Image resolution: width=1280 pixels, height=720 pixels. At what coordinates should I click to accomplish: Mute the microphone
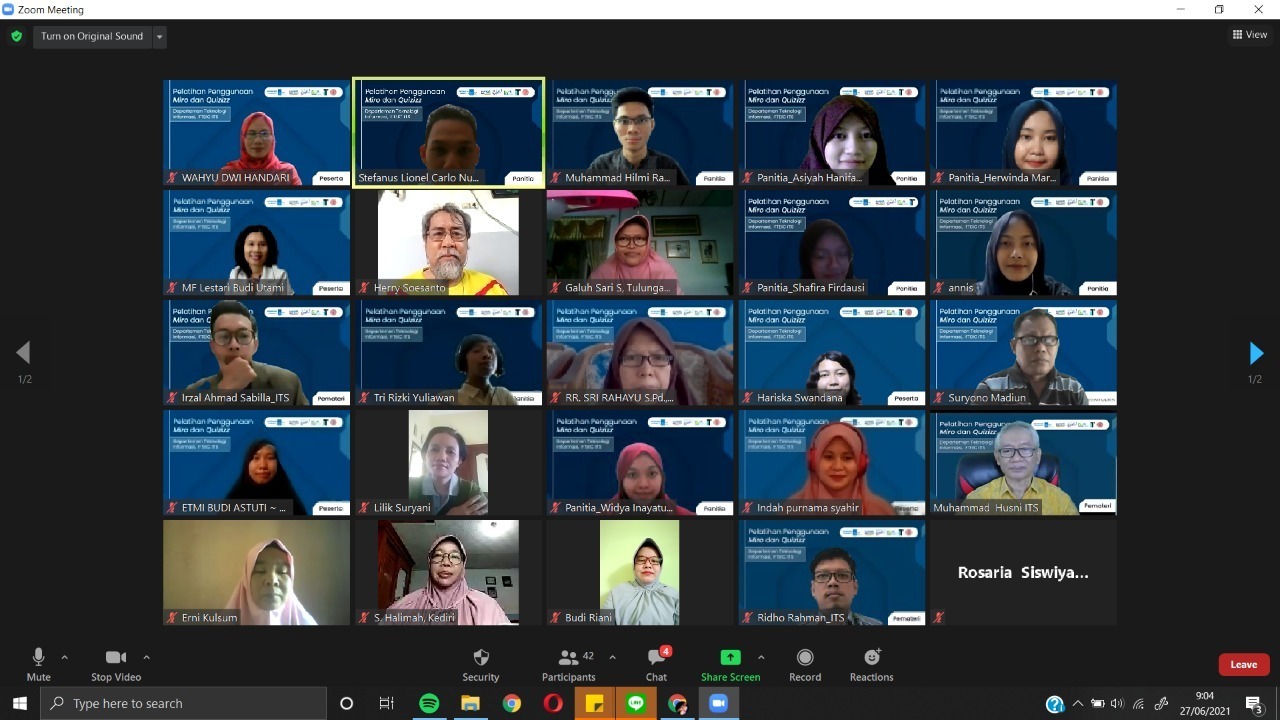tap(38, 664)
